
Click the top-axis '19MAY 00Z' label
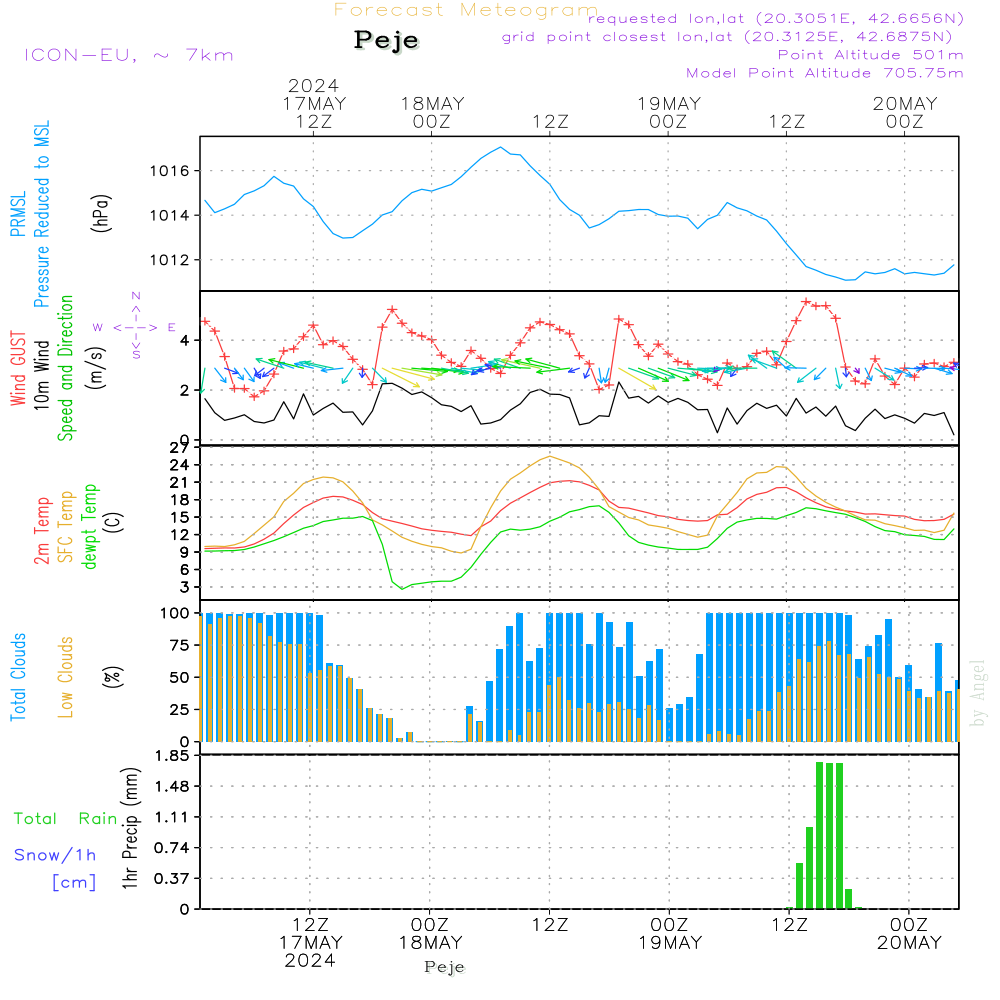[668, 113]
